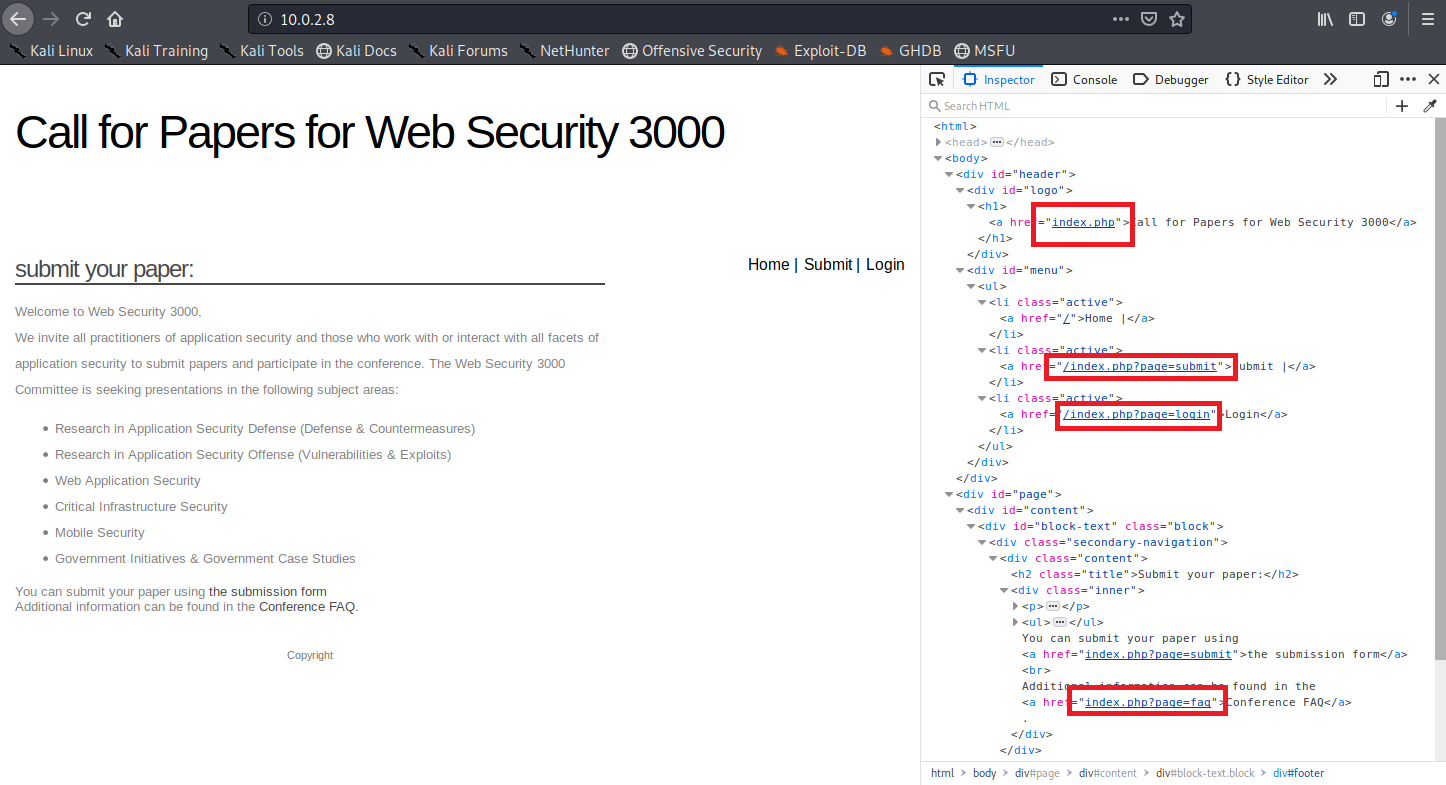Add a new node with plus icon
The height and width of the screenshot is (785, 1446).
click(x=1402, y=106)
